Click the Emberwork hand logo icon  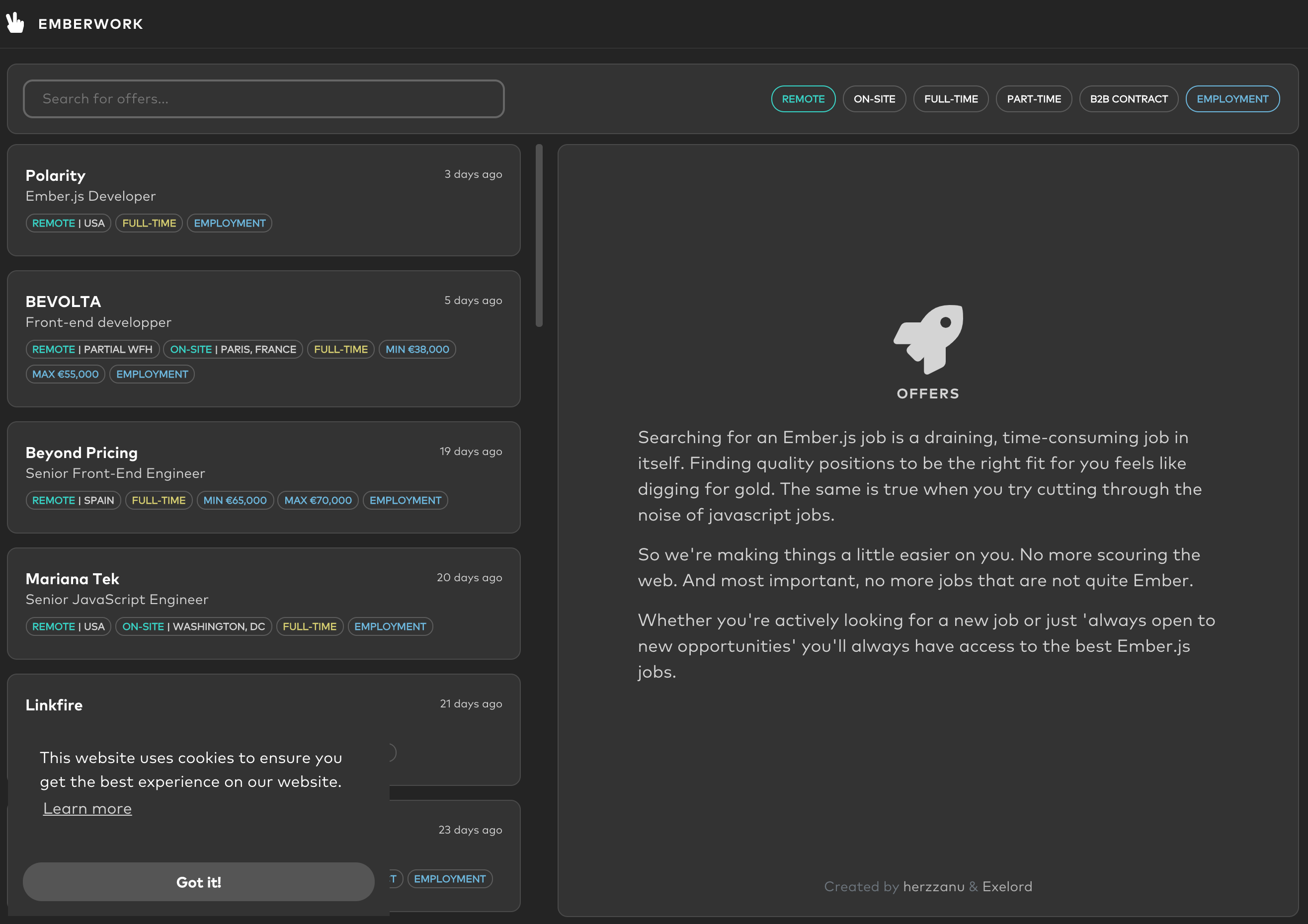click(15, 23)
